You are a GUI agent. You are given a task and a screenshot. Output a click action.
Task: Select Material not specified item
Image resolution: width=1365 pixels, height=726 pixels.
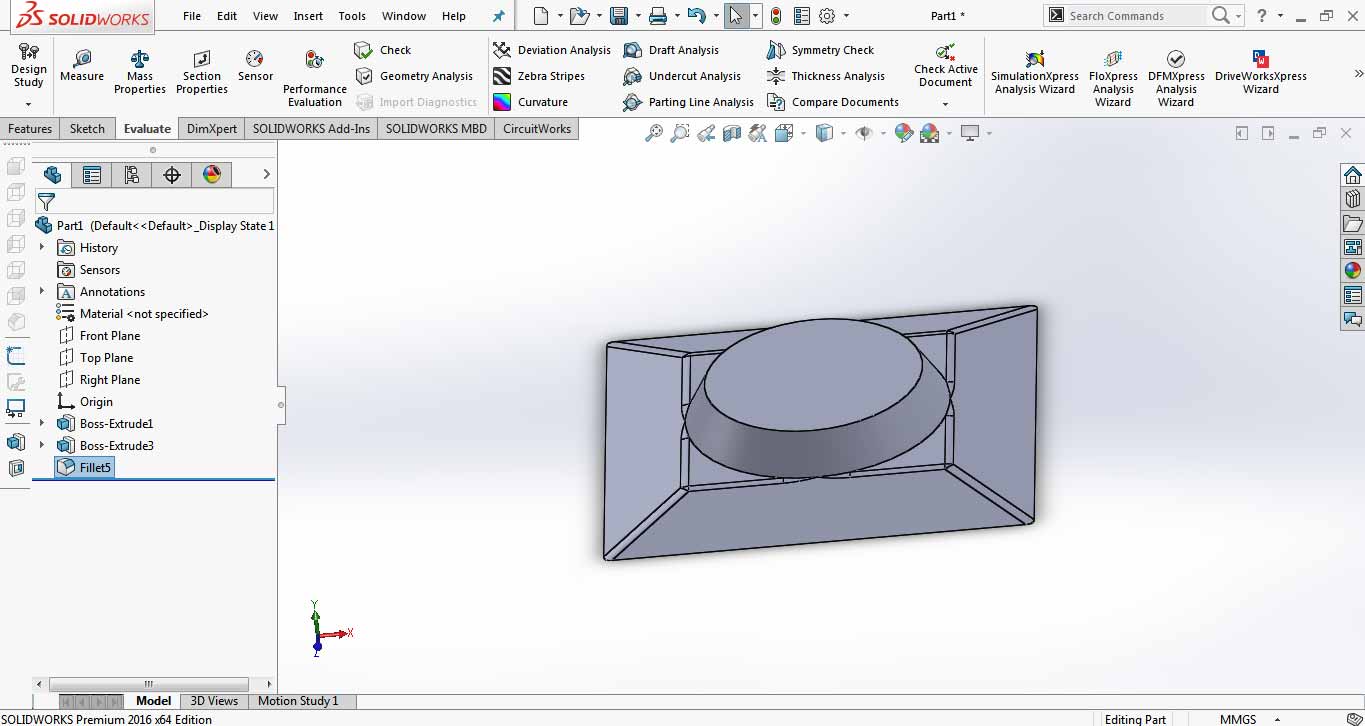[x=133, y=313]
